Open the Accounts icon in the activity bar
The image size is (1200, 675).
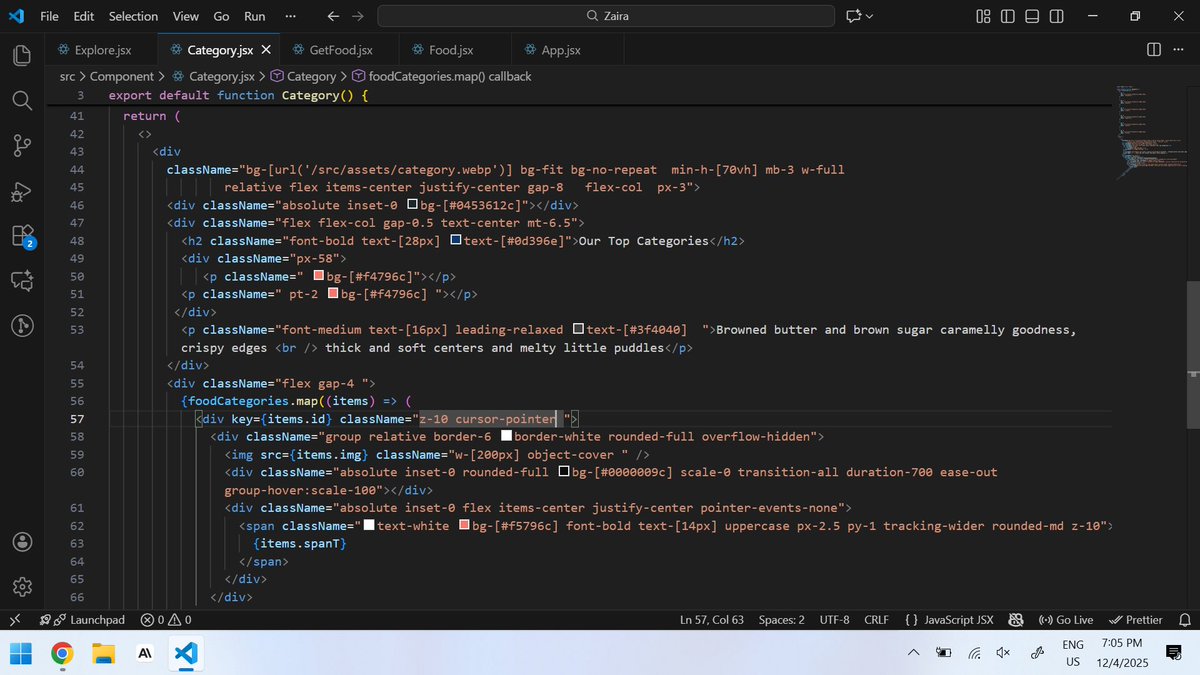point(22,541)
